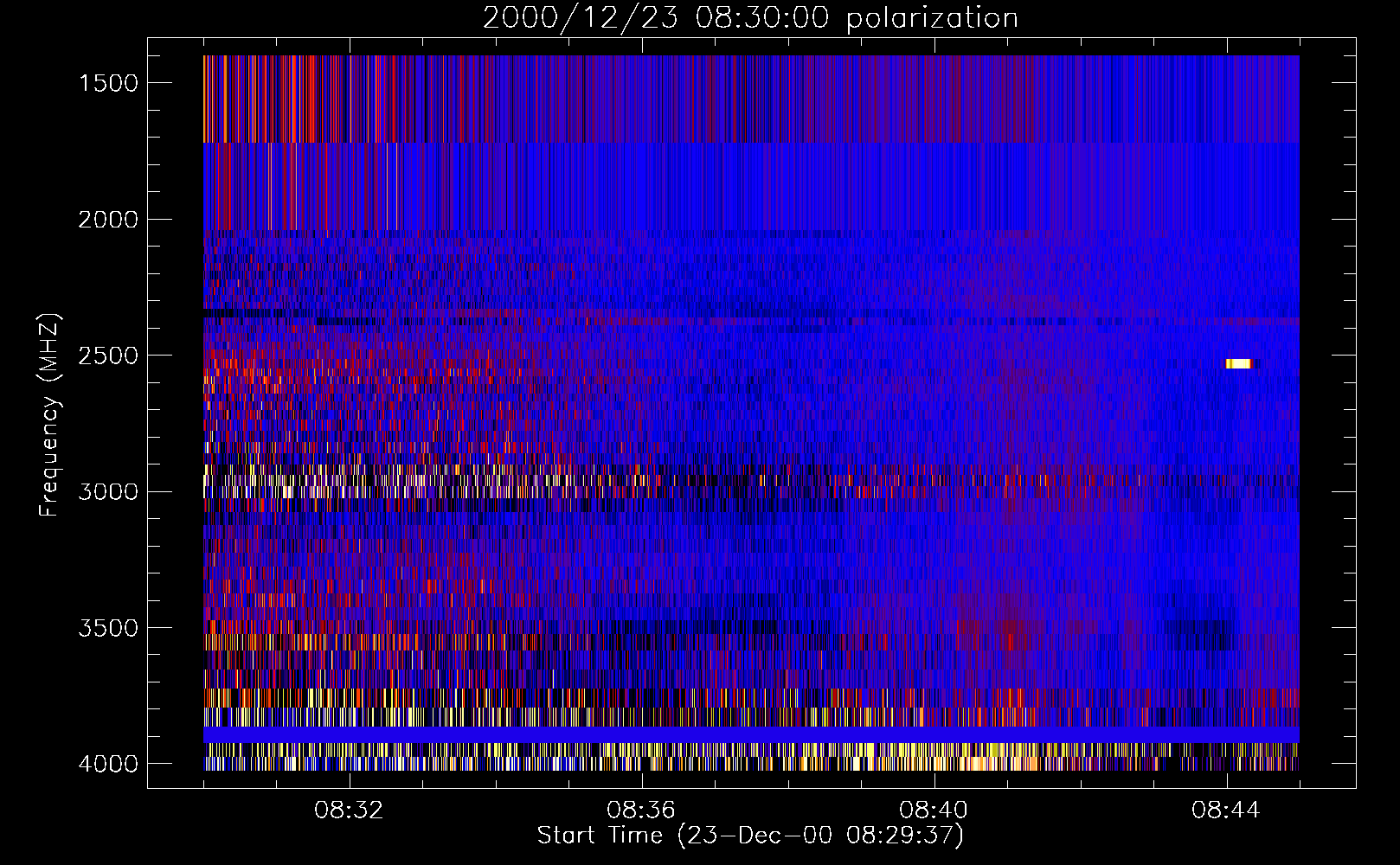
Task: Click the '08:40' time axis label
Action: point(934,811)
